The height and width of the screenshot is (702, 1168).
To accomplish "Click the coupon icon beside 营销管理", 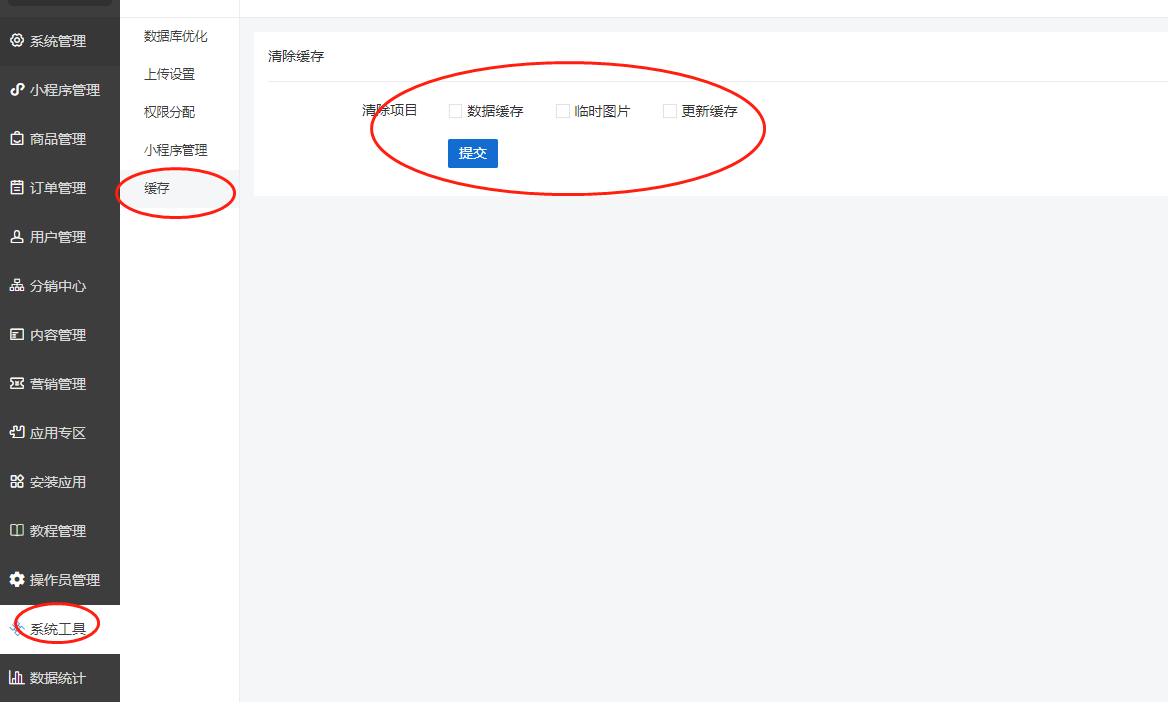I will click(16, 383).
